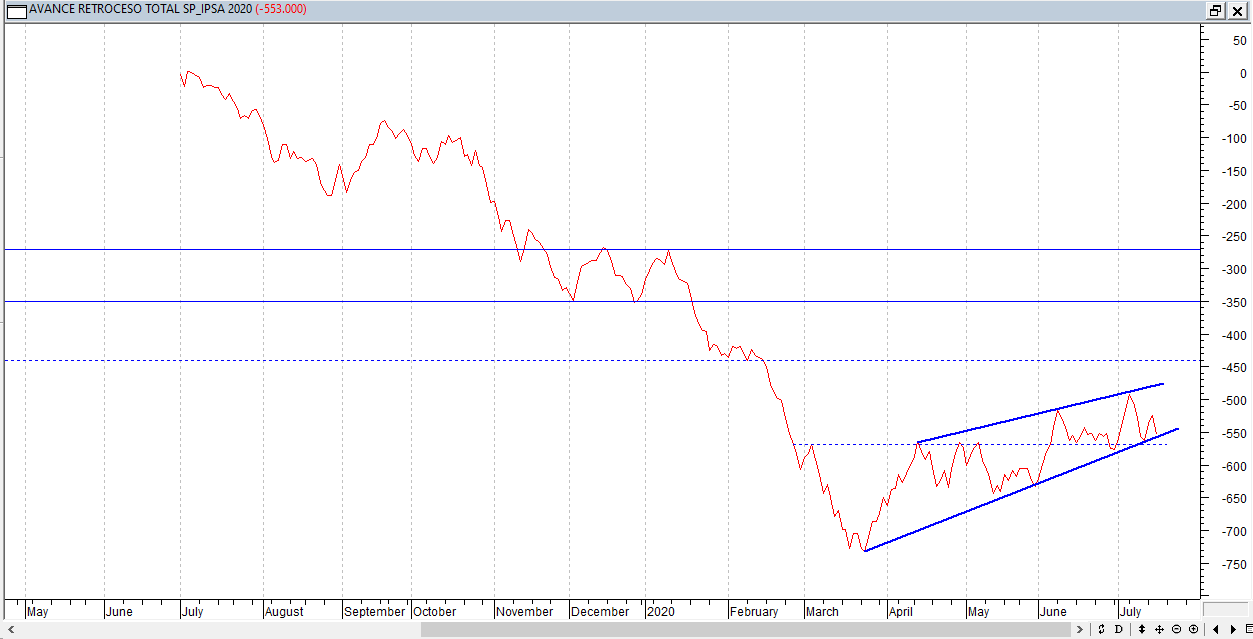Zoom out with the minus circle icon

pos(1176,629)
